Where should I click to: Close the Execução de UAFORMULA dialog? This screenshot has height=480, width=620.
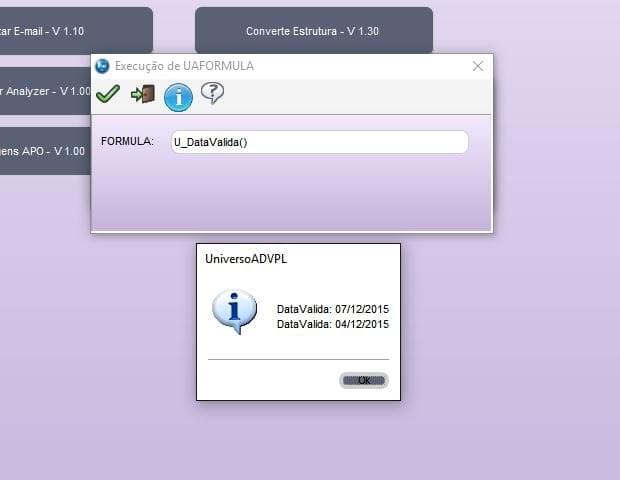click(478, 66)
